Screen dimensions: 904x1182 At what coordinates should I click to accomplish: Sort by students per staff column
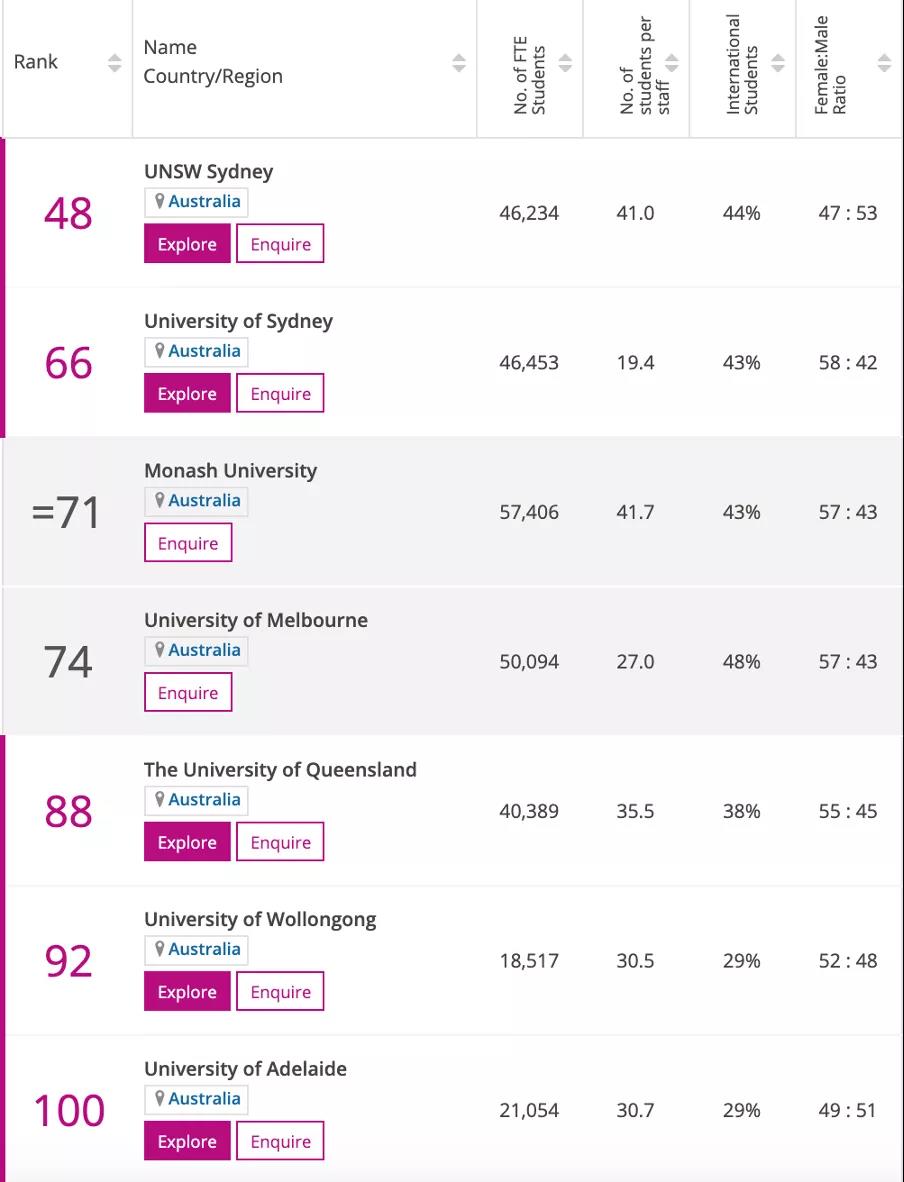(671, 64)
